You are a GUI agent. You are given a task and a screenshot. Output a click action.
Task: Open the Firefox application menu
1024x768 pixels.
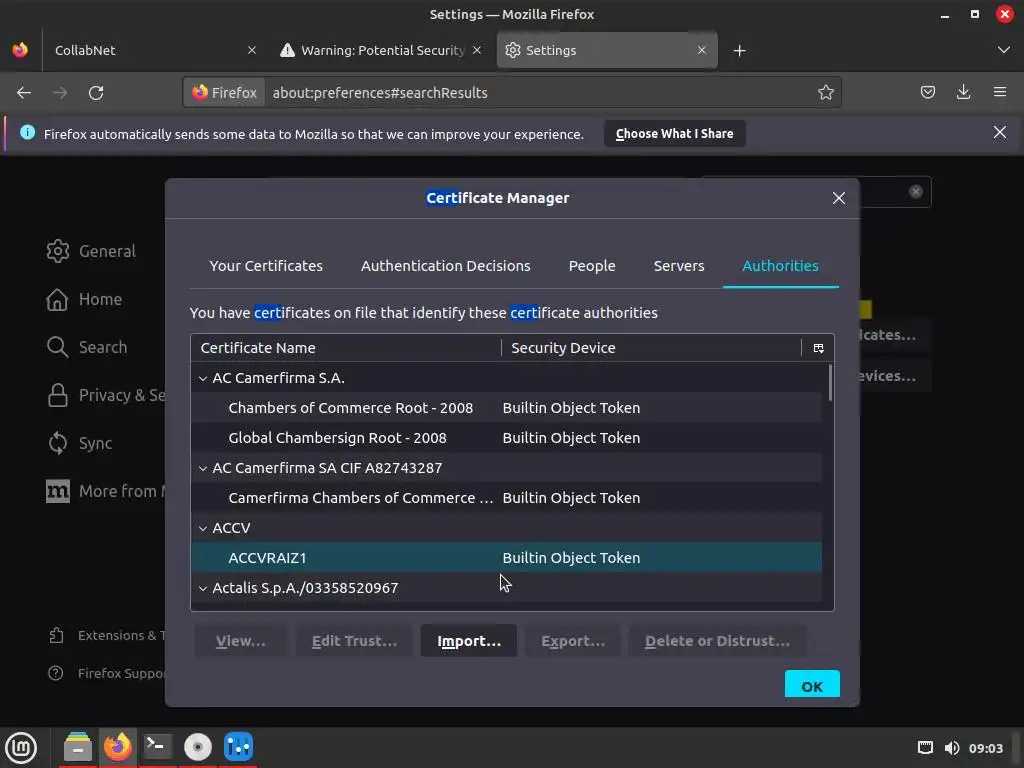click(x=1000, y=92)
